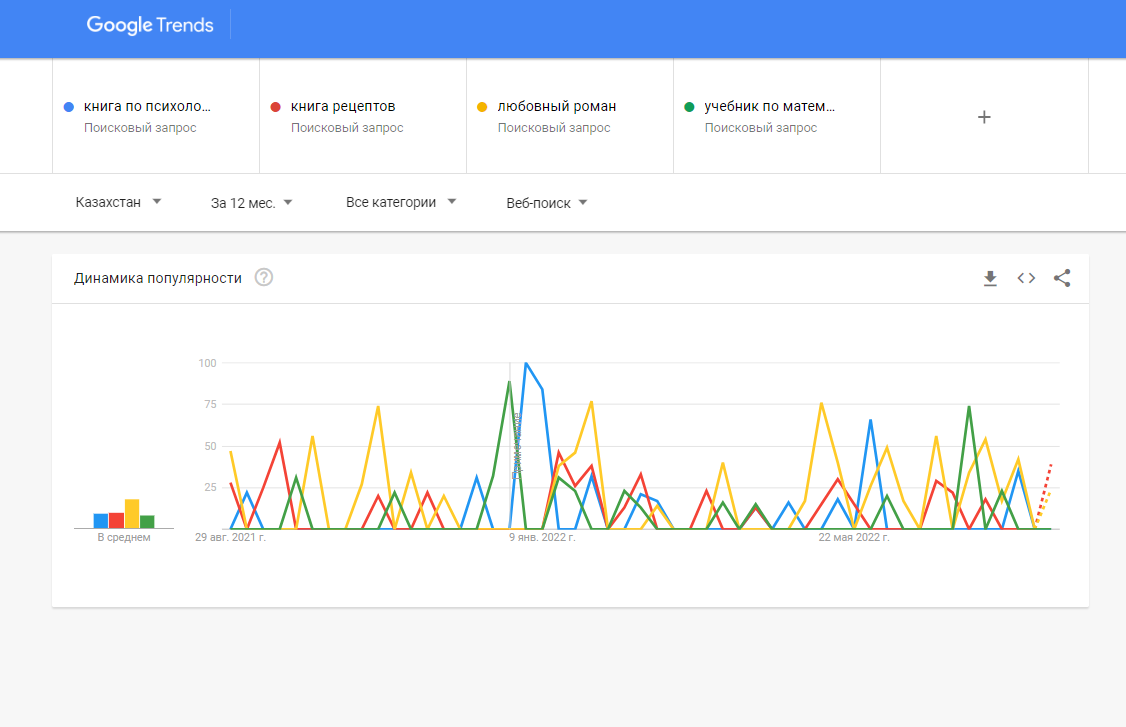The image size is (1126, 727).
Task: Expand the Казахстан region dropdown
Action: coord(118,203)
